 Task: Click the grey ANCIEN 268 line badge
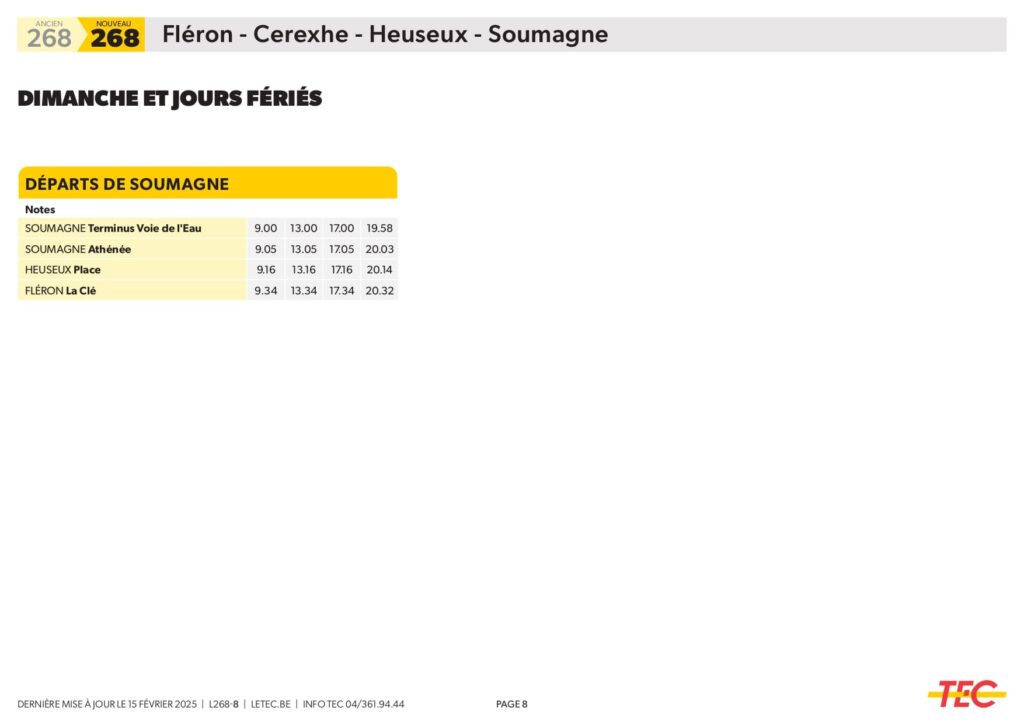point(48,36)
